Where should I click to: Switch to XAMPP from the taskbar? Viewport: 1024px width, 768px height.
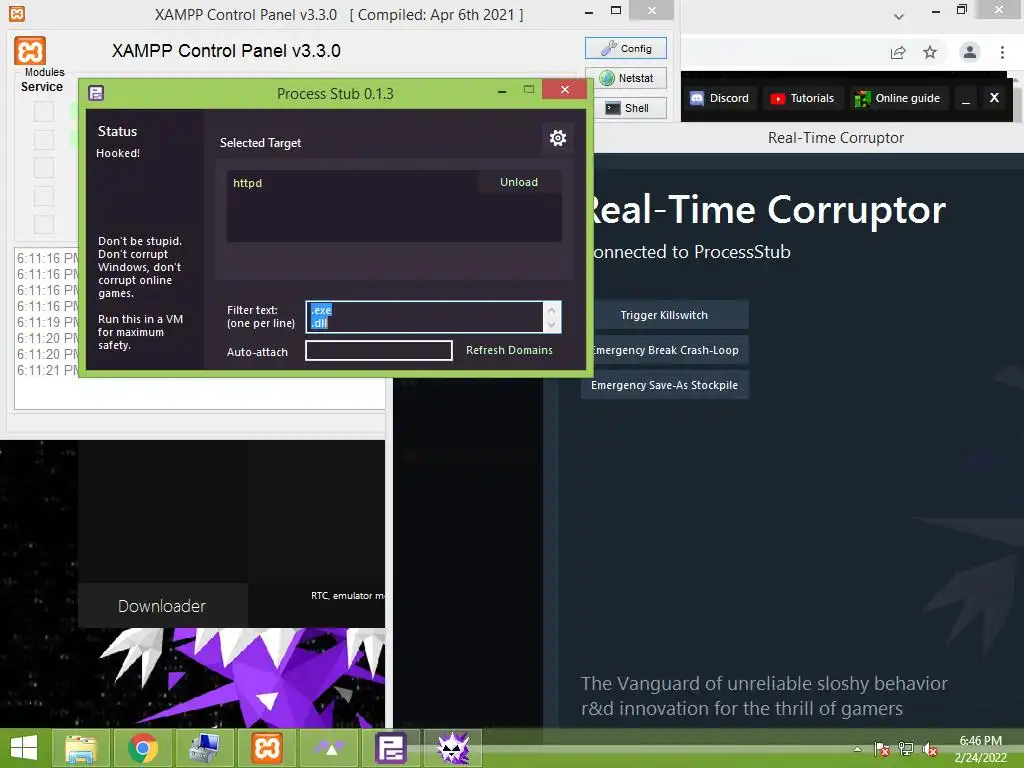tap(267, 748)
